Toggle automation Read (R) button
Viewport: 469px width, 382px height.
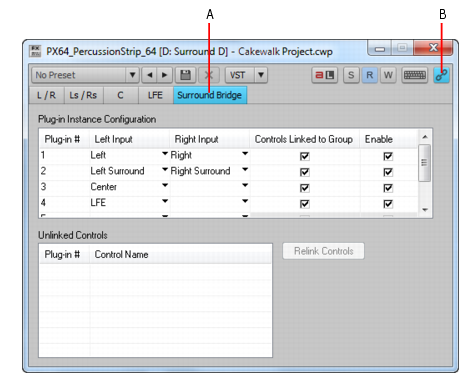370,75
